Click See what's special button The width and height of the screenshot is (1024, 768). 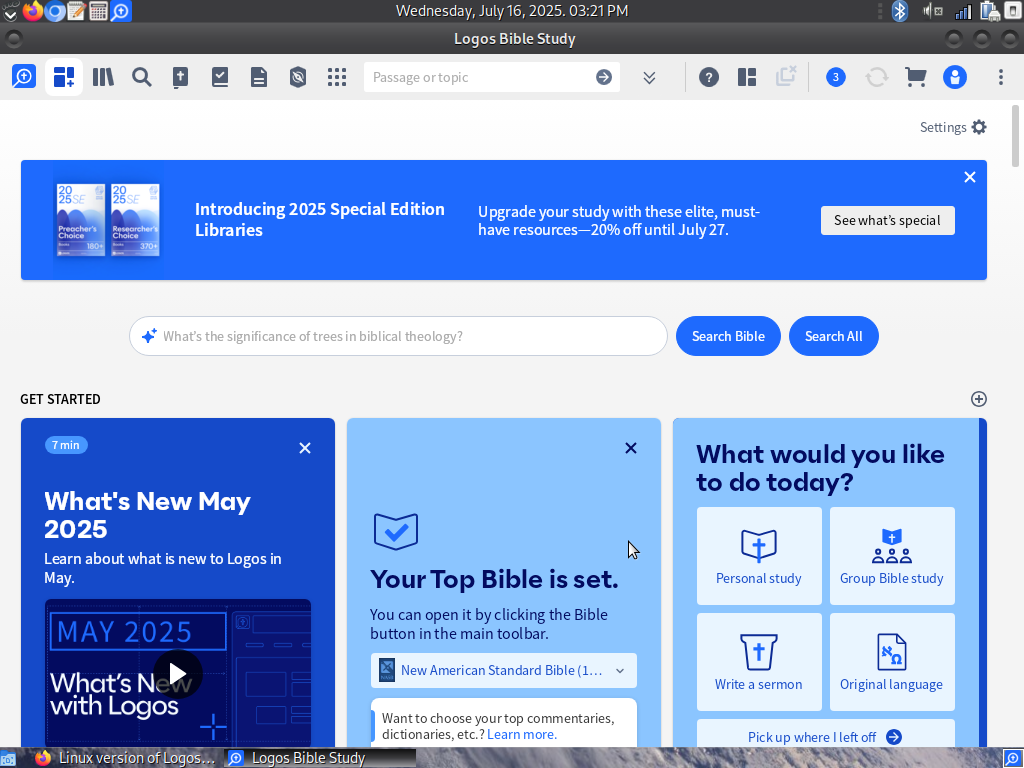(888, 220)
